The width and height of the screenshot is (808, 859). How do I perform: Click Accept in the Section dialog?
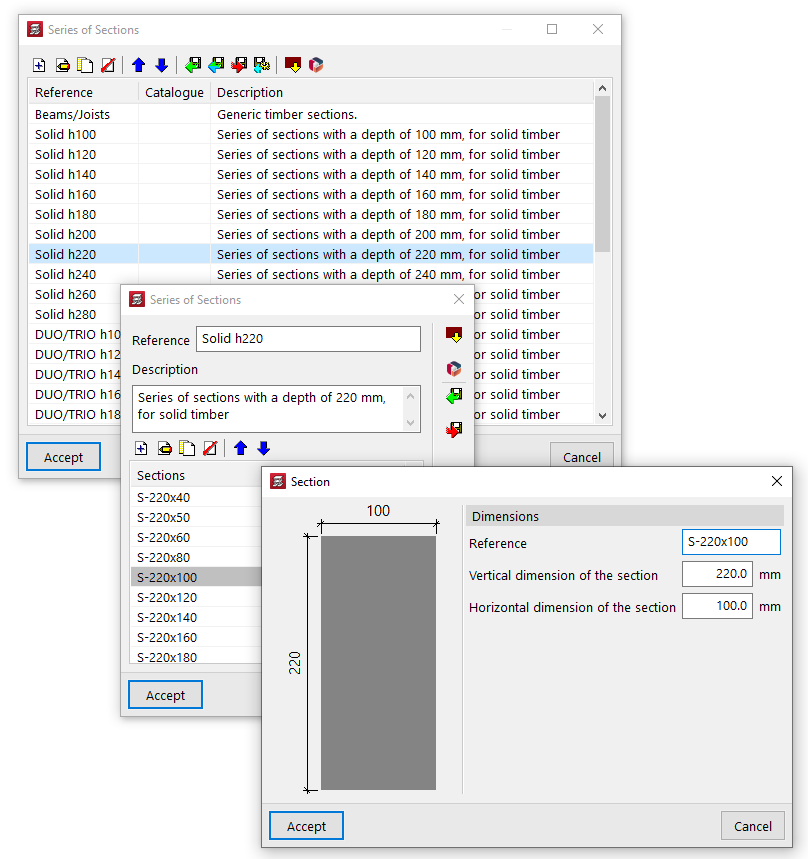306,826
